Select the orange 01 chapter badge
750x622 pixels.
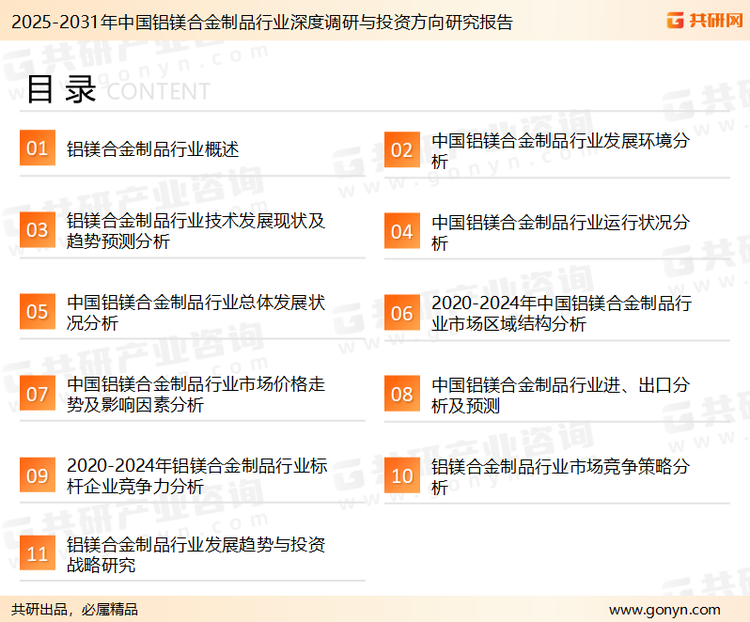tap(37, 149)
